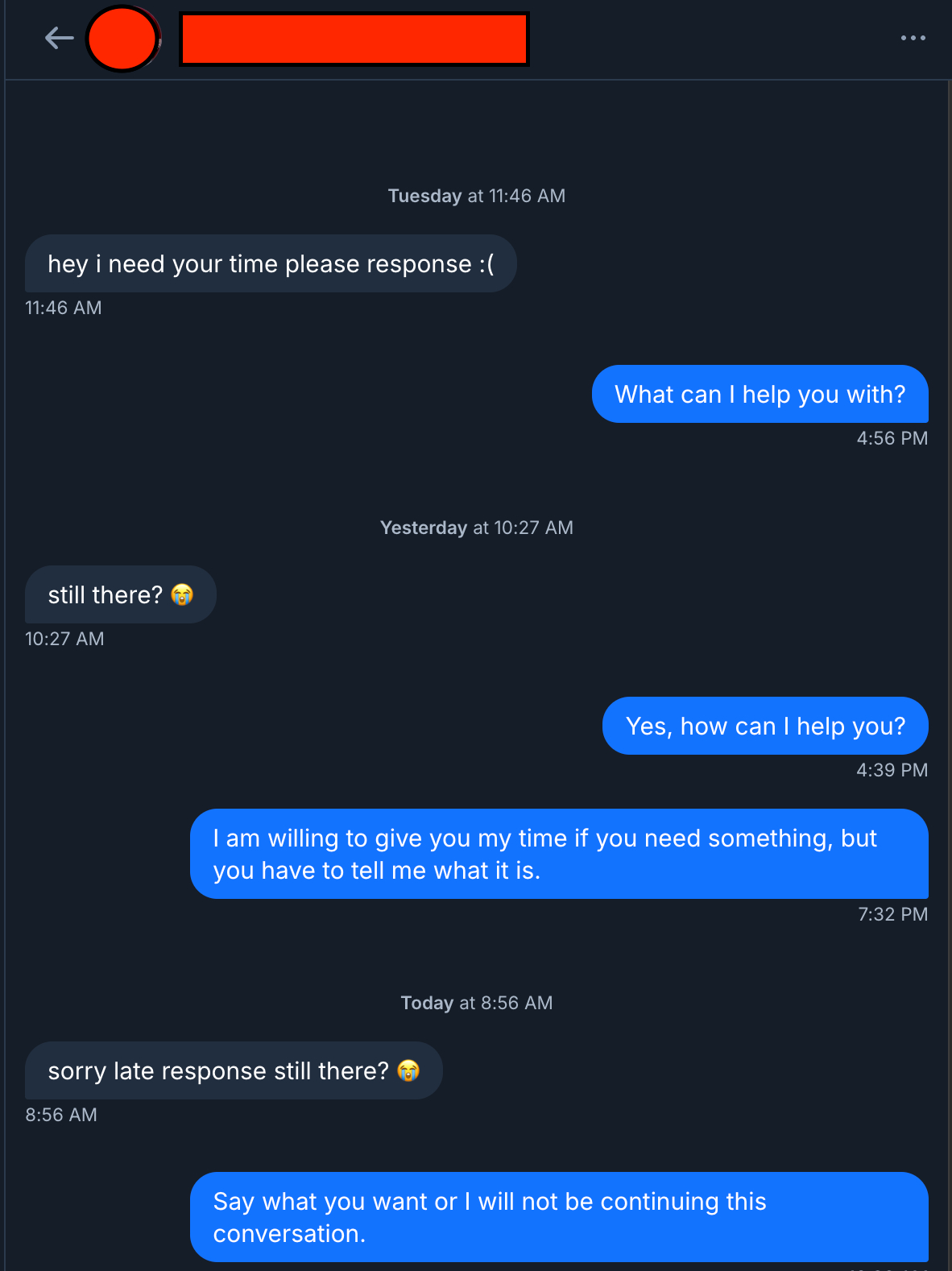The image size is (952, 1271).
Task: Select the "I am willing to give you my time" message
Action: (559, 855)
